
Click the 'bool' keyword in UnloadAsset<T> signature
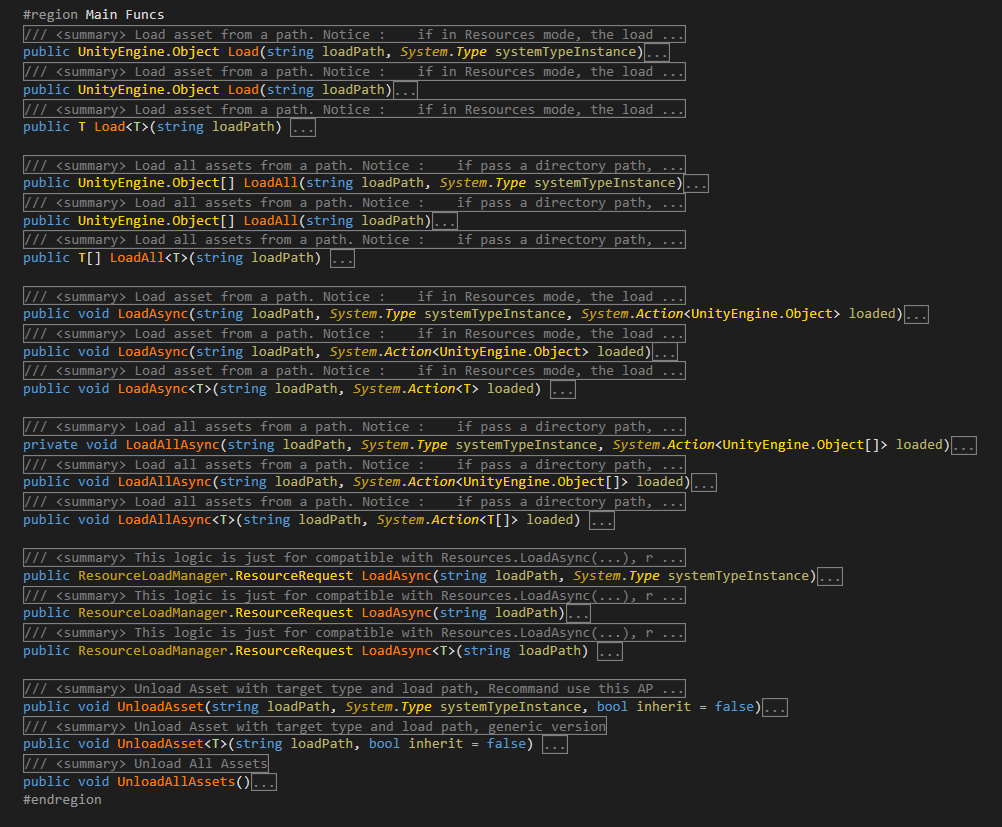[384, 744]
